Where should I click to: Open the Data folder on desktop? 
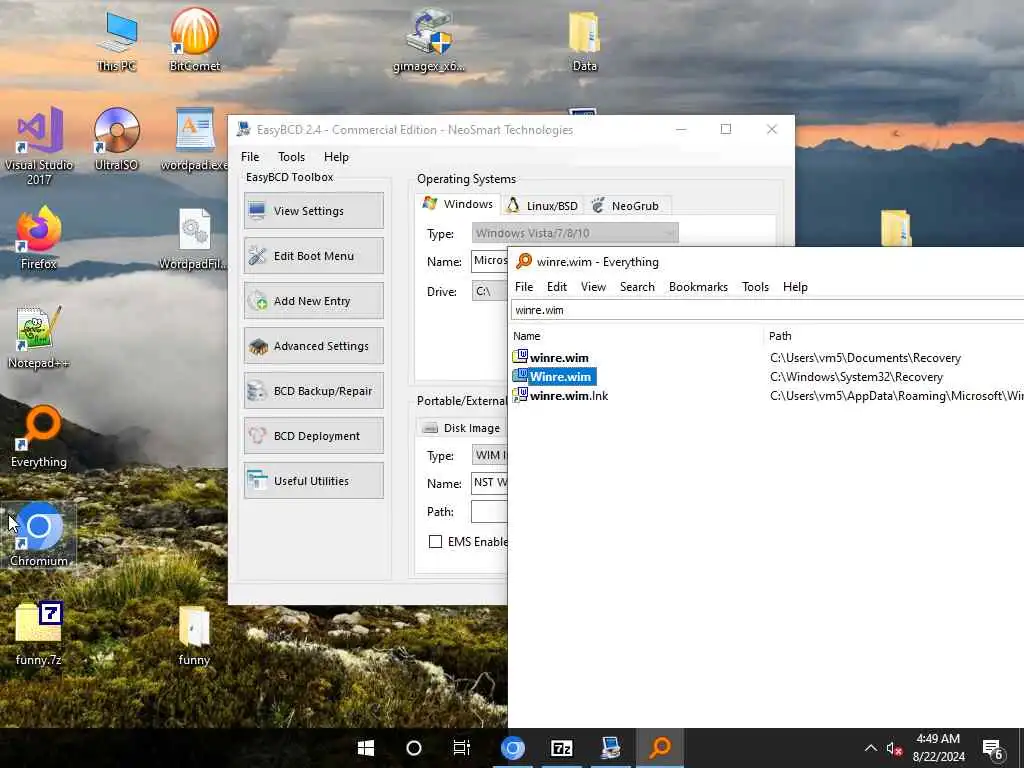click(x=584, y=39)
